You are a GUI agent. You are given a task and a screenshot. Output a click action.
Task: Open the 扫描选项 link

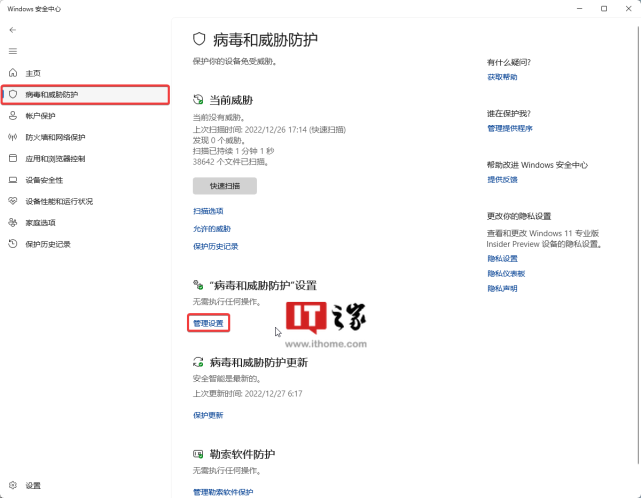coord(208,211)
